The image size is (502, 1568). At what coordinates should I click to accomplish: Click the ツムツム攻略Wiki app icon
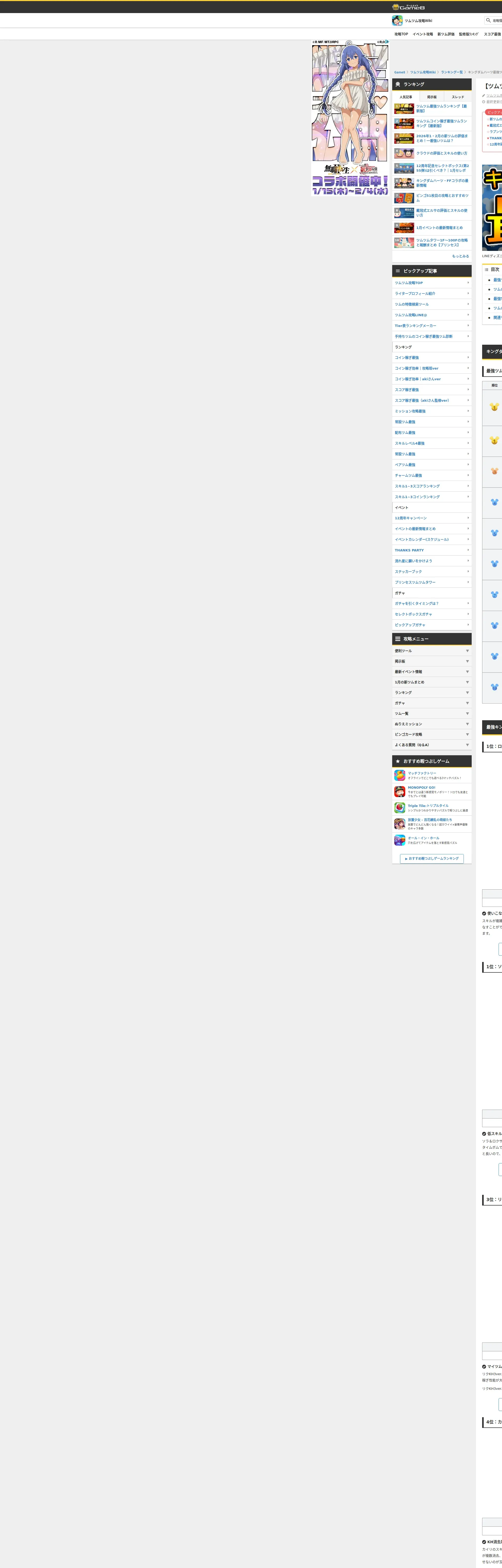coord(397,21)
